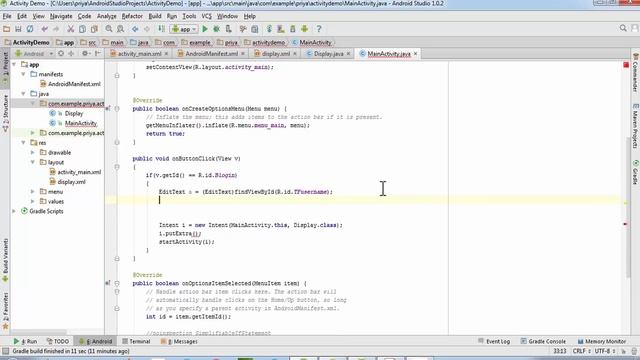This screenshot has height=360, width=640.
Task: Switch to the Display.java editor tab
Action: click(328, 53)
